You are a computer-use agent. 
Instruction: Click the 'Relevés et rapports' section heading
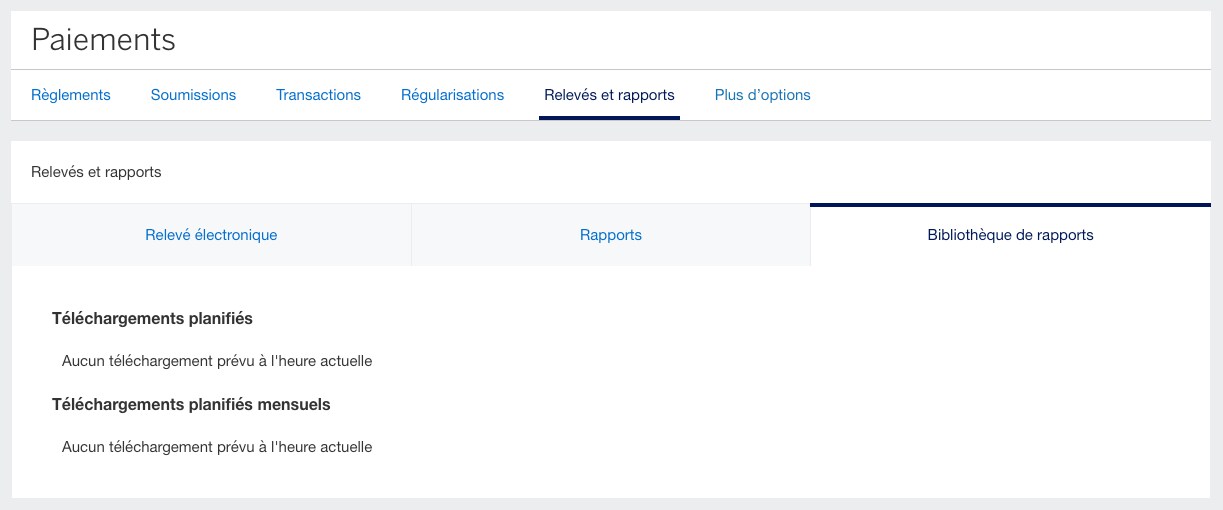tap(96, 172)
